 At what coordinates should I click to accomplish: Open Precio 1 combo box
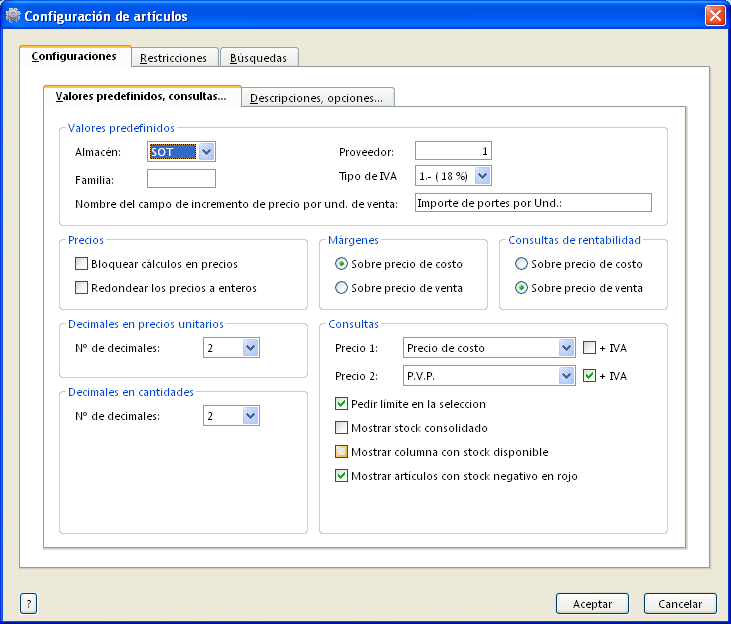[565, 348]
